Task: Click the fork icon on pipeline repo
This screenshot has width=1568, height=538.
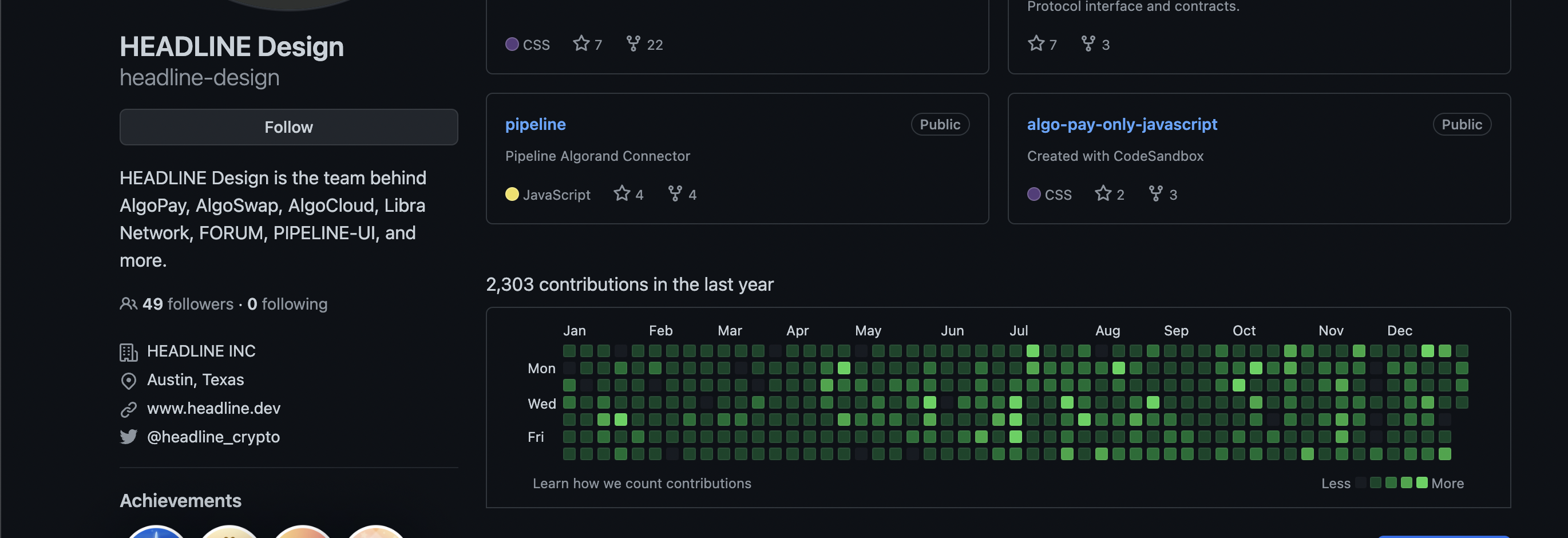Action: click(675, 193)
